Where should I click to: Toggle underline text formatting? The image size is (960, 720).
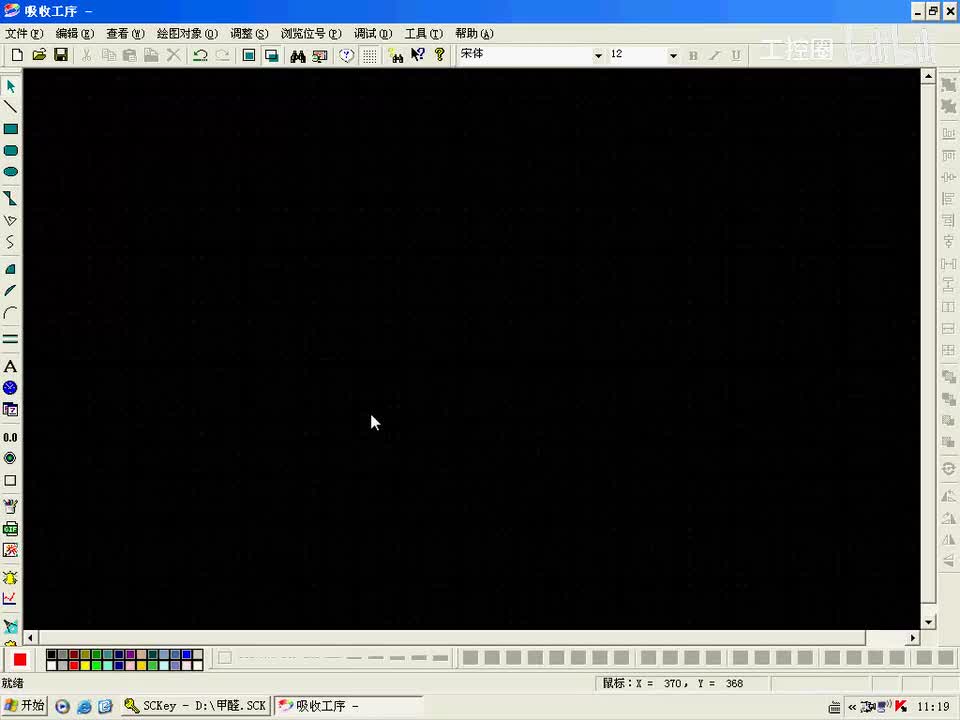(x=736, y=56)
